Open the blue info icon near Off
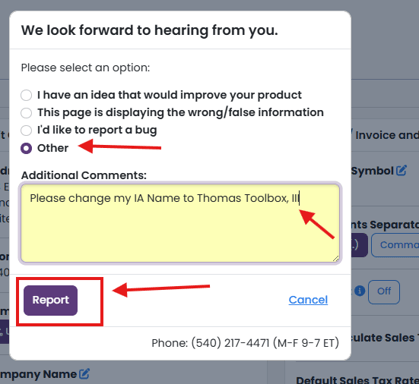The width and height of the screenshot is (419, 384). tap(360, 291)
